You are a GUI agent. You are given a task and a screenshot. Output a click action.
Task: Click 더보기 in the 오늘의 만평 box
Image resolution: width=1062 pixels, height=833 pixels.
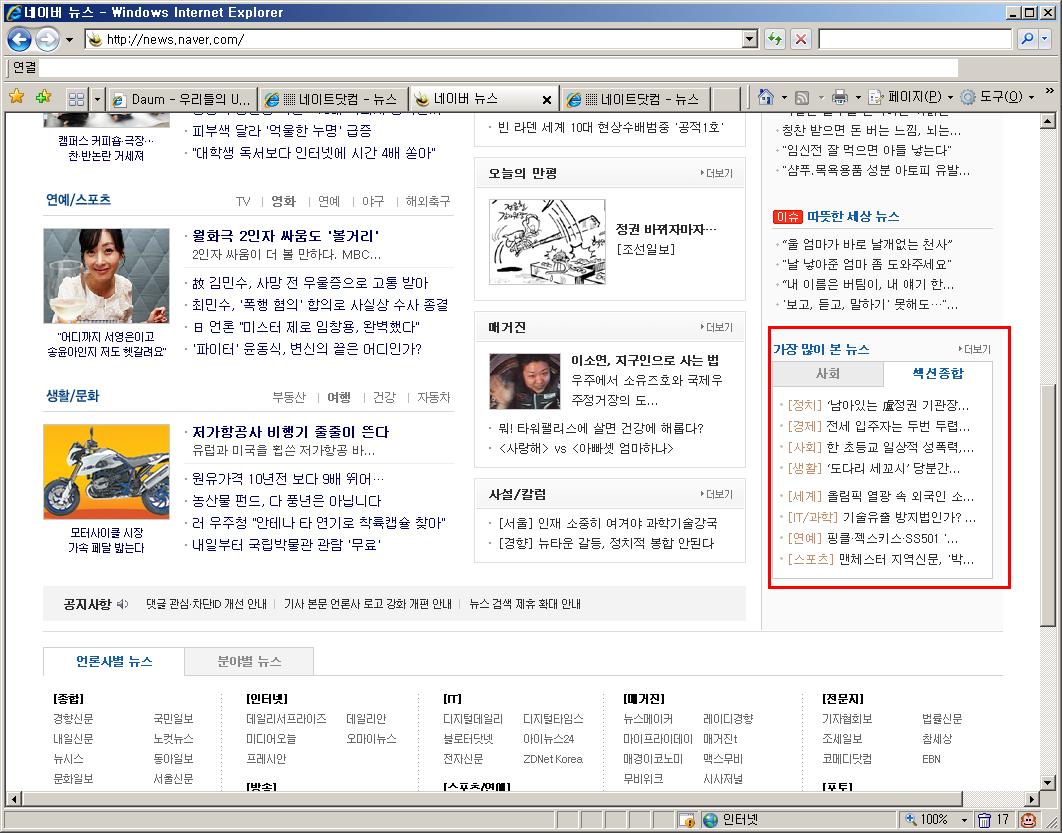point(717,173)
